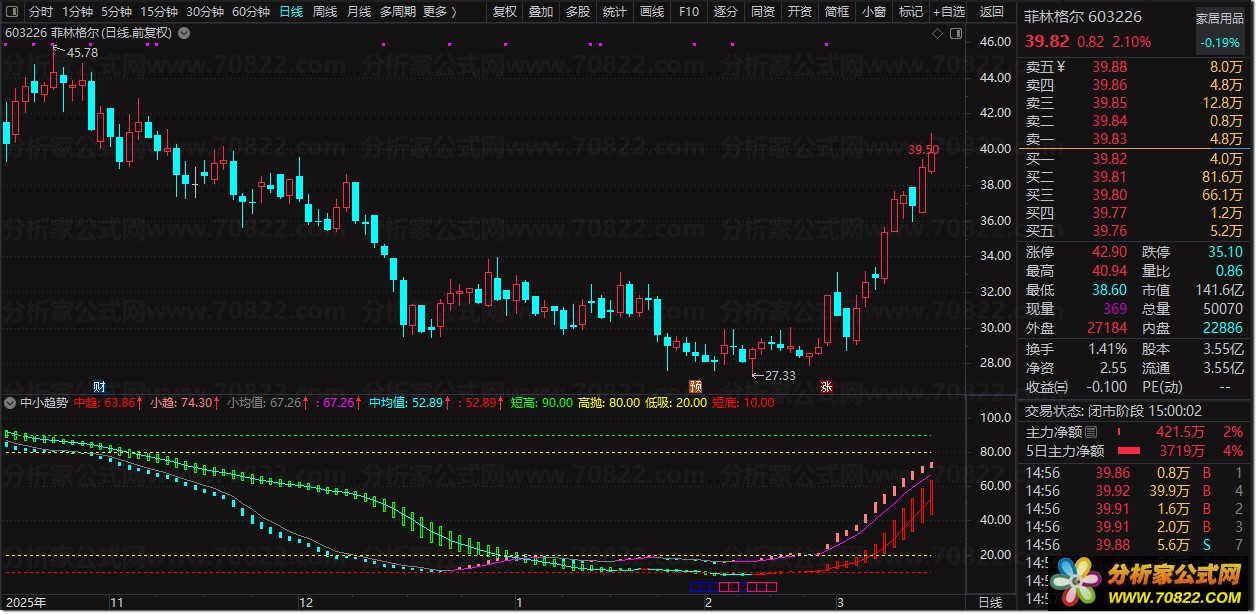The image size is (1258, 614).
Task: Click the 标记 mark button
Action: 910,12
